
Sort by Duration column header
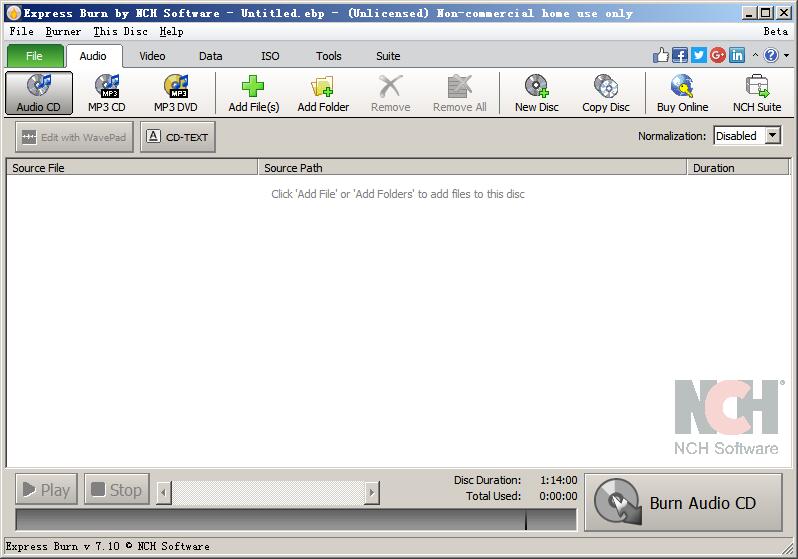click(738, 167)
